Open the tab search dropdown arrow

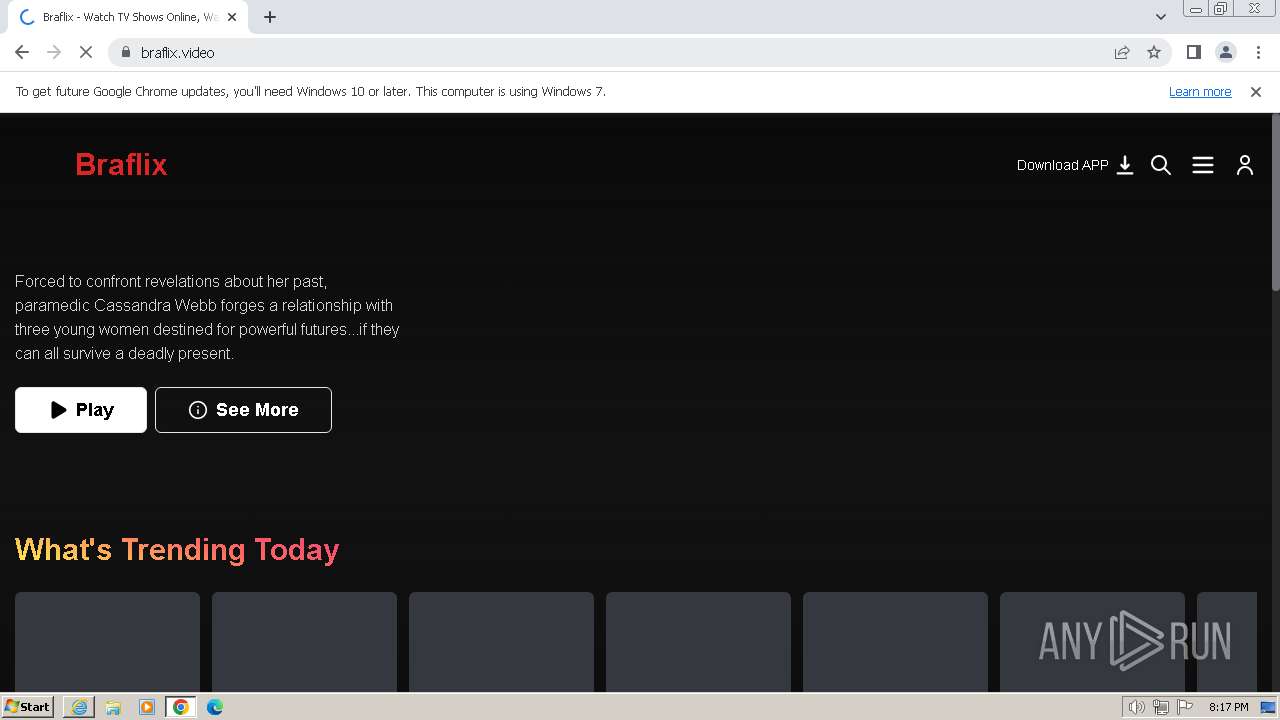tap(1160, 17)
